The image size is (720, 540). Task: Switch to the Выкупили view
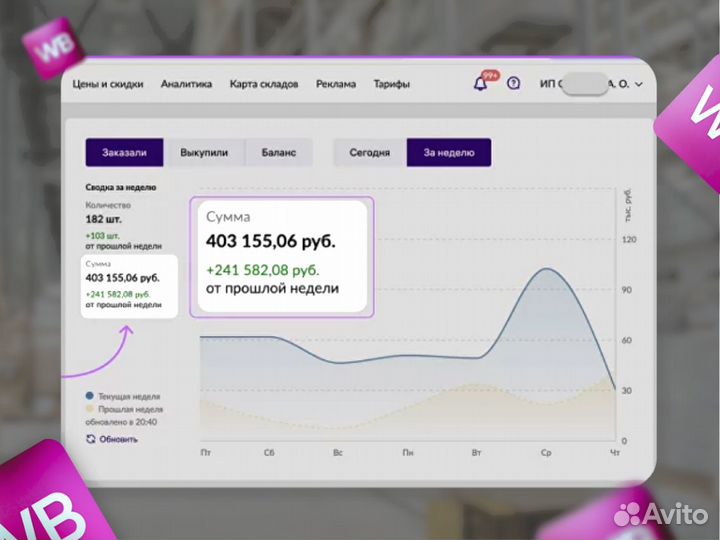coord(204,153)
